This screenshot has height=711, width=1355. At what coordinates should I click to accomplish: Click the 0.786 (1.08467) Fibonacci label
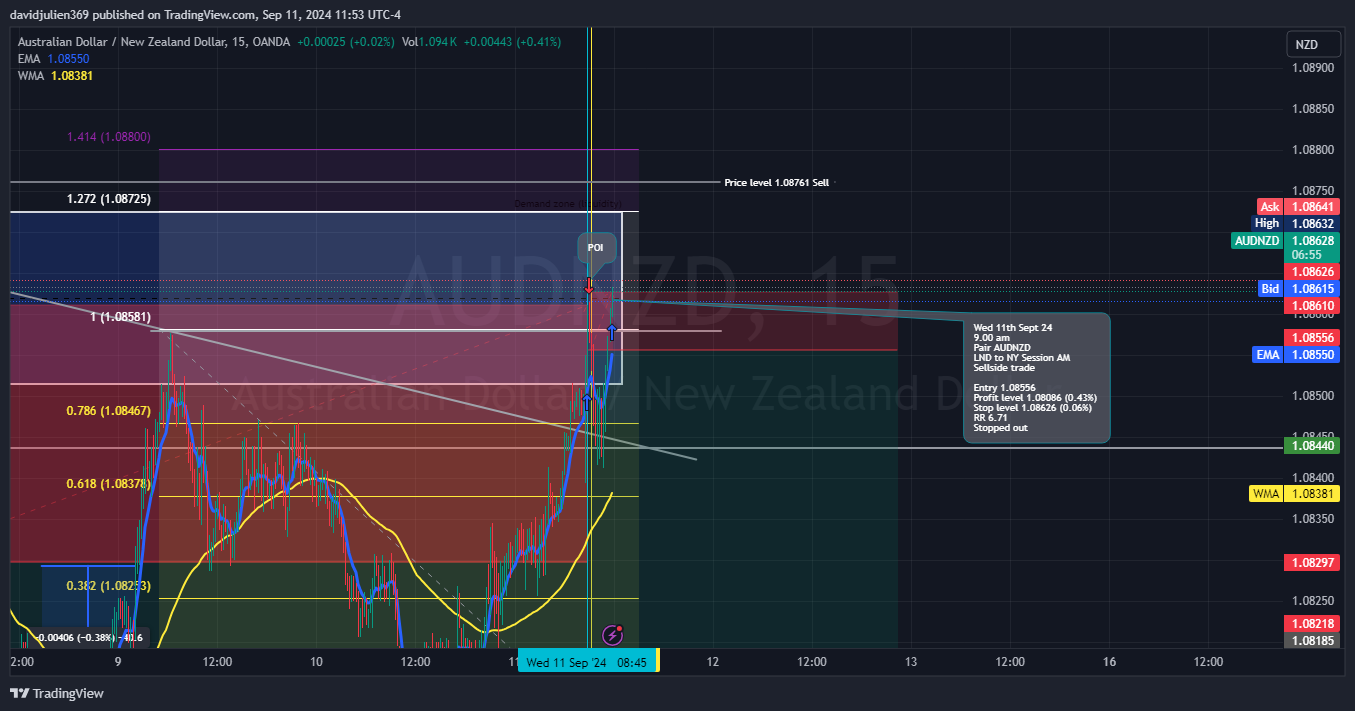pyautogui.click(x=109, y=411)
